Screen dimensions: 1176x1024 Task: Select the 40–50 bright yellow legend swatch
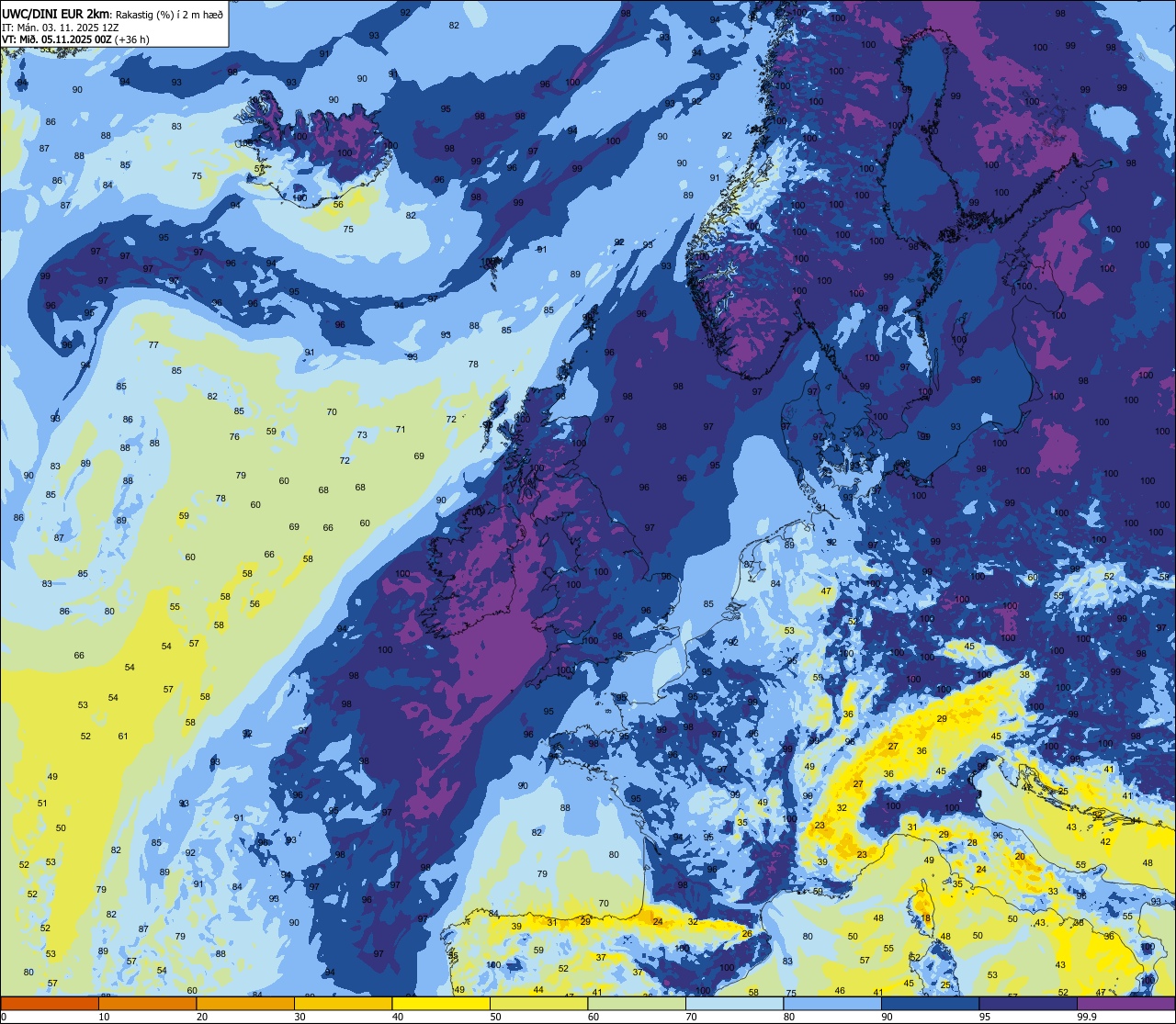click(441, 1003)
